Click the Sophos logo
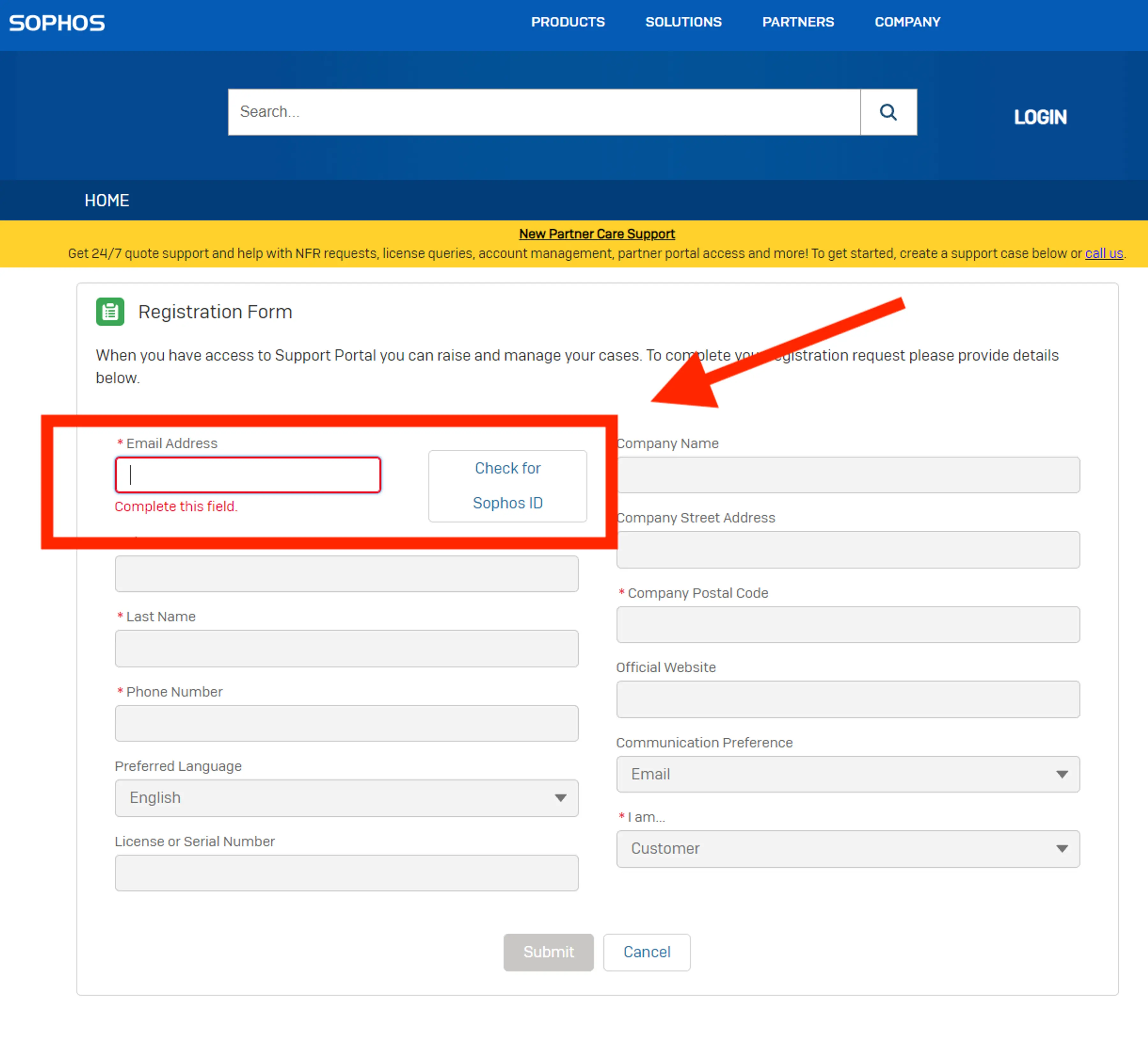This screenshot has height=1041, width=1148. 57,23
